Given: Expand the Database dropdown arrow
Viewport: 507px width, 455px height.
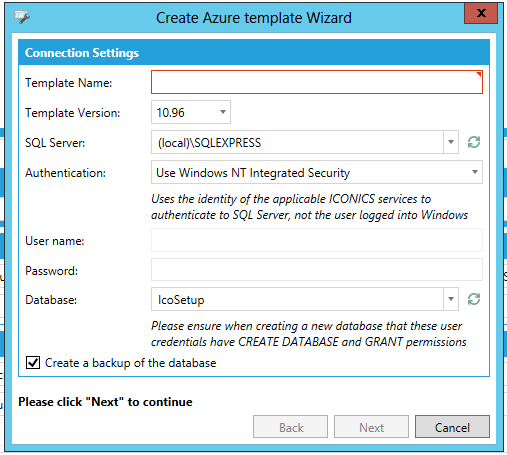Looking at the screenshot, I should tap(451, 299).
